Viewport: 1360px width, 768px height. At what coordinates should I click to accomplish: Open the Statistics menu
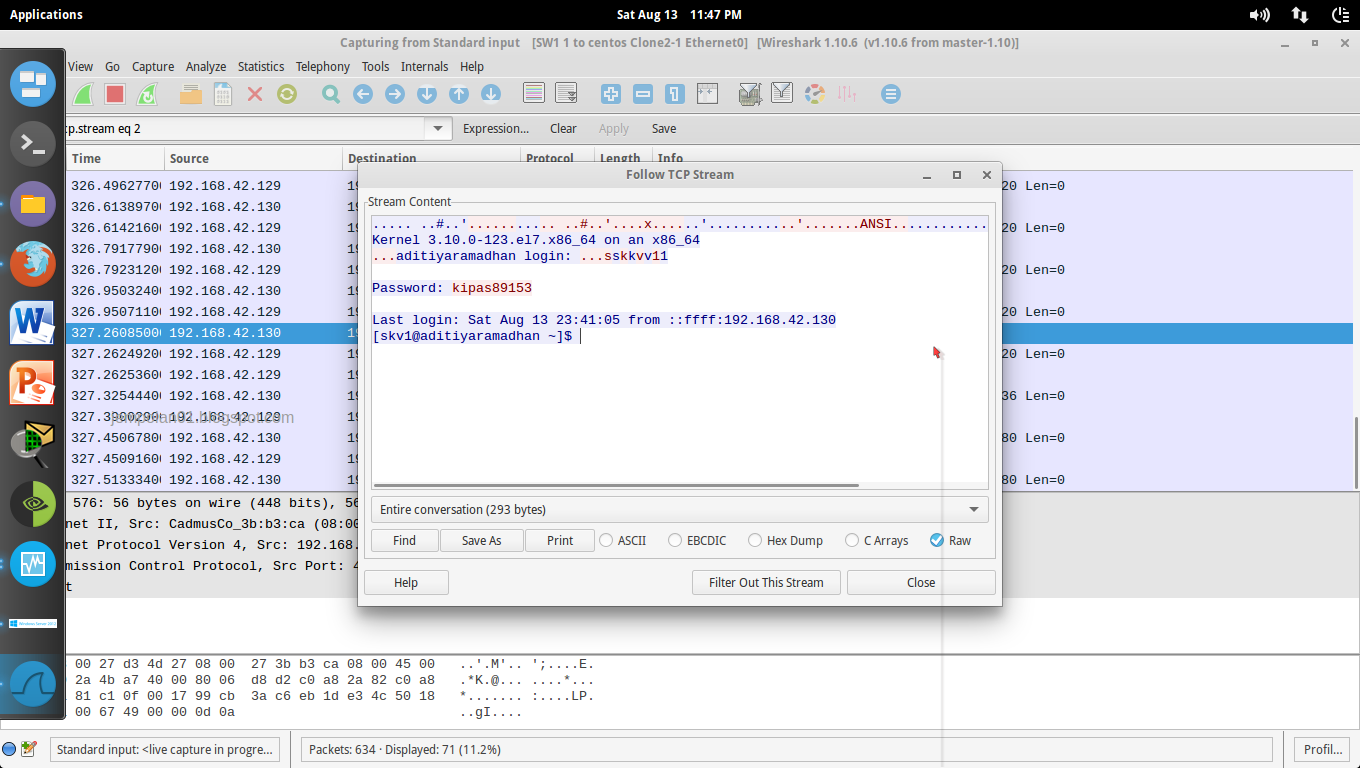point(261,66)
